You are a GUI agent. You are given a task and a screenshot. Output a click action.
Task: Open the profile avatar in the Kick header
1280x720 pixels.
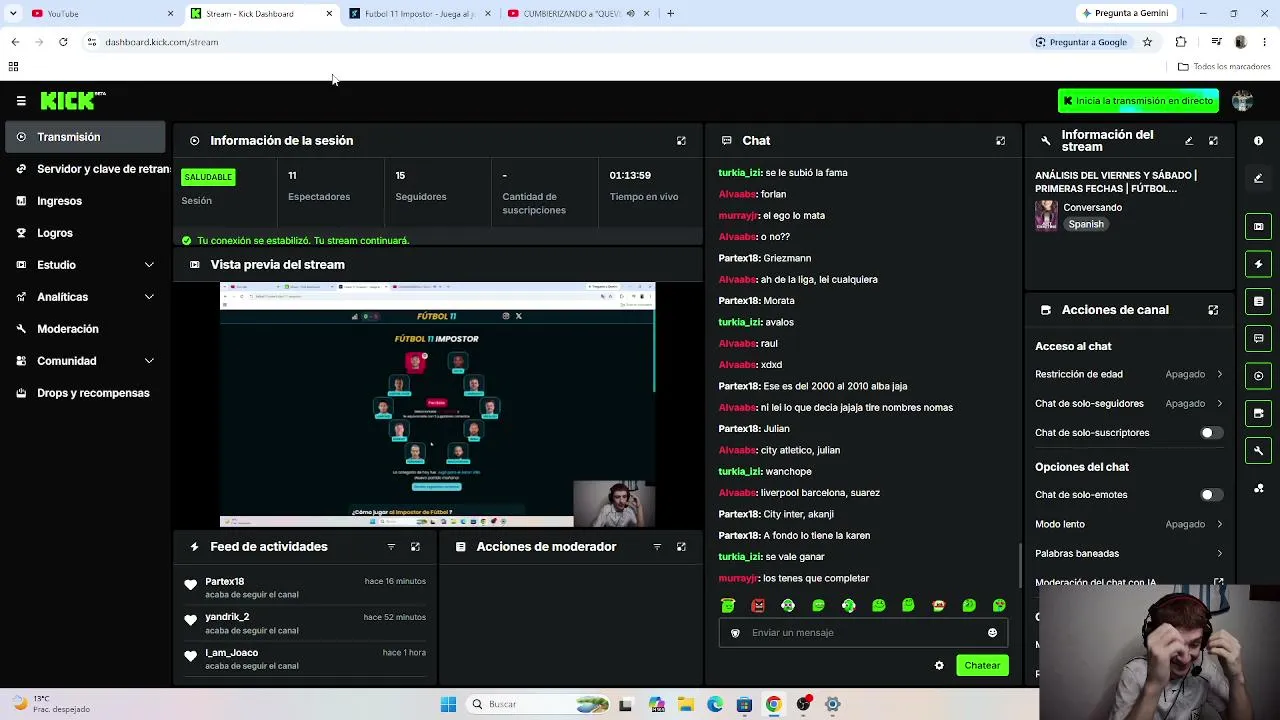pos(1242,100)
